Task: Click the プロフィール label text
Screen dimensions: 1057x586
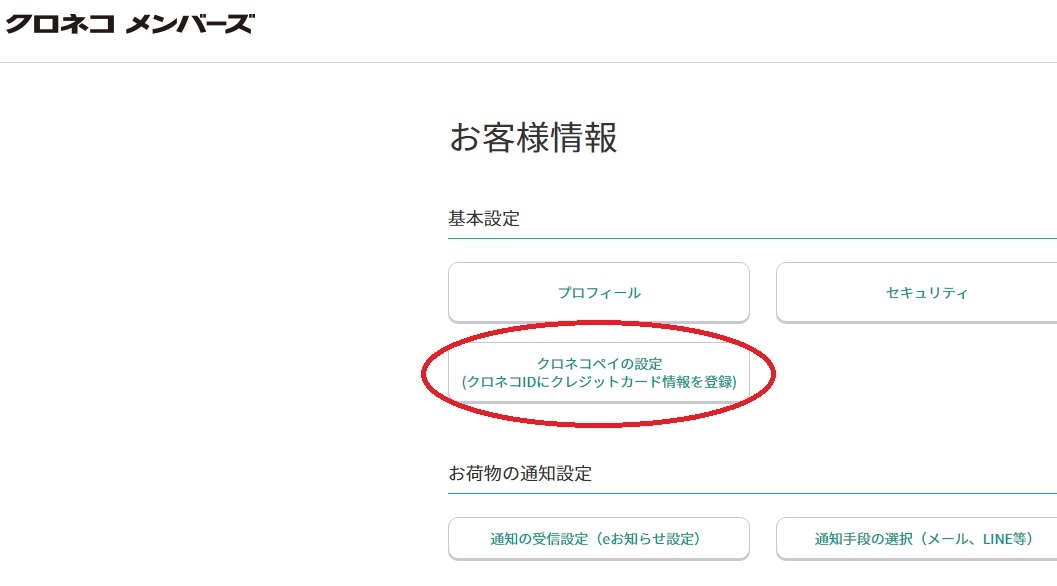Action: coord(598,293)
